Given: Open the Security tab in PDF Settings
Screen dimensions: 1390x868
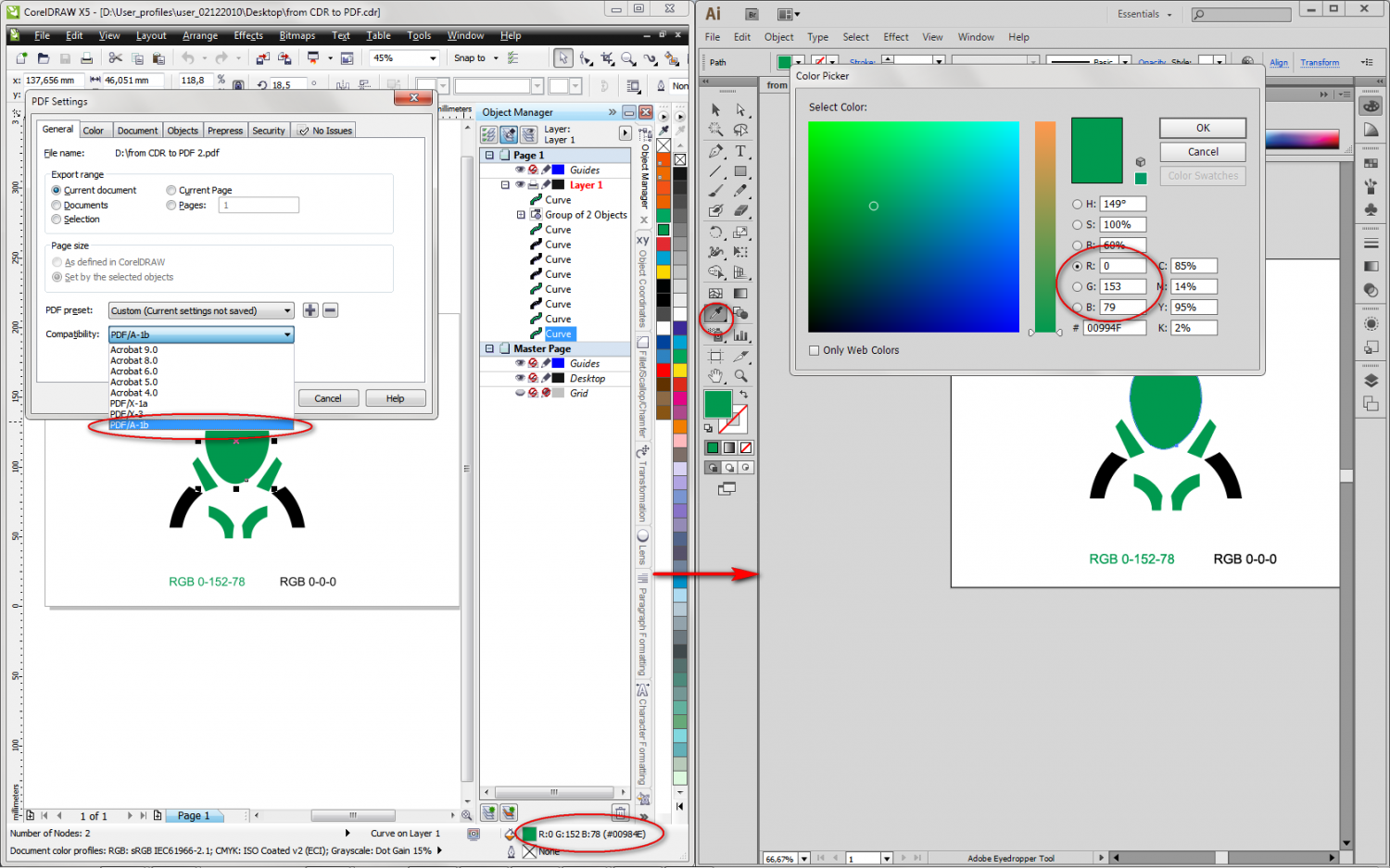Looking at the screenshot, I should (x=269, y=131).
